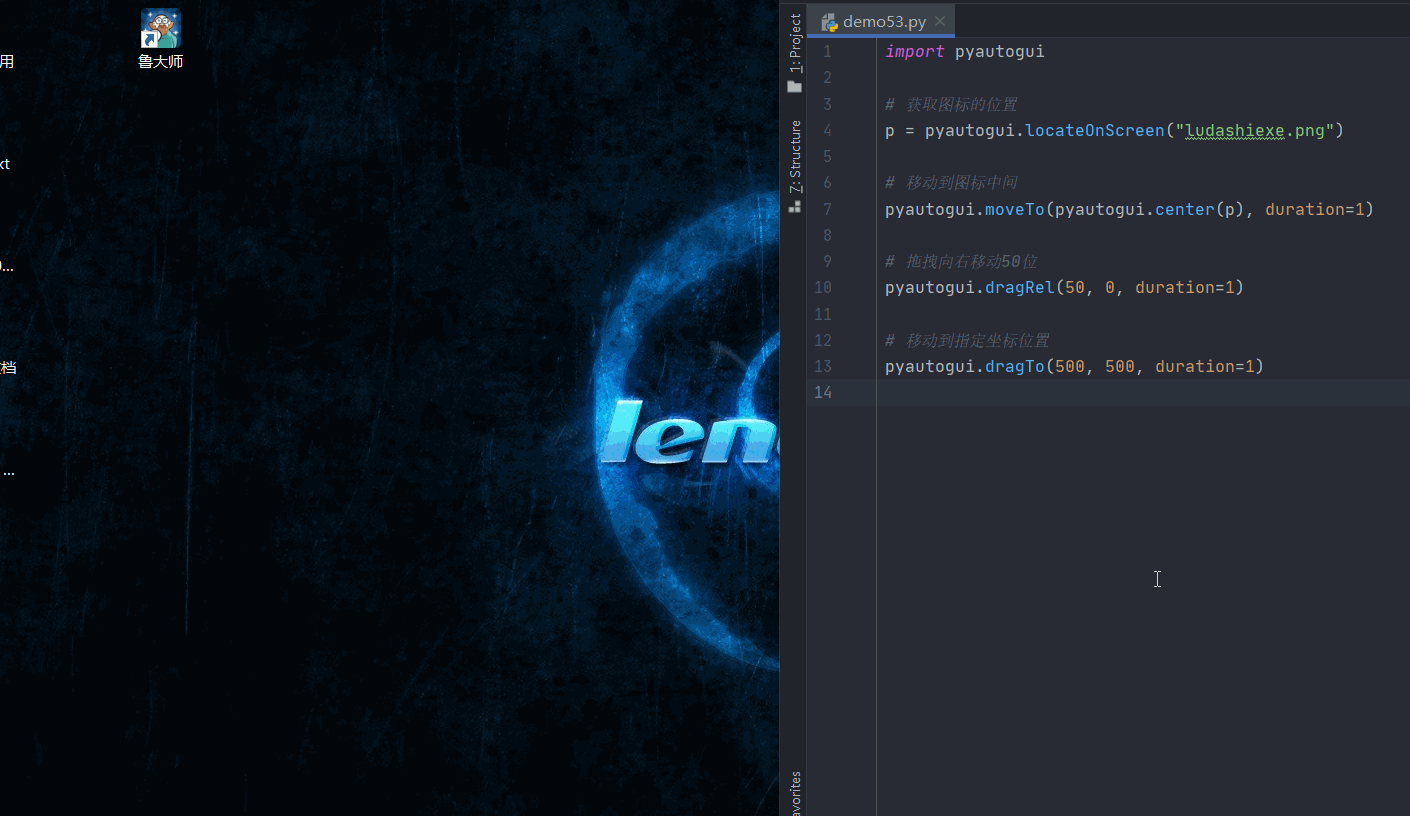
Task: Click 'pyautogui' on the import line
Action: tap(999, 51)
